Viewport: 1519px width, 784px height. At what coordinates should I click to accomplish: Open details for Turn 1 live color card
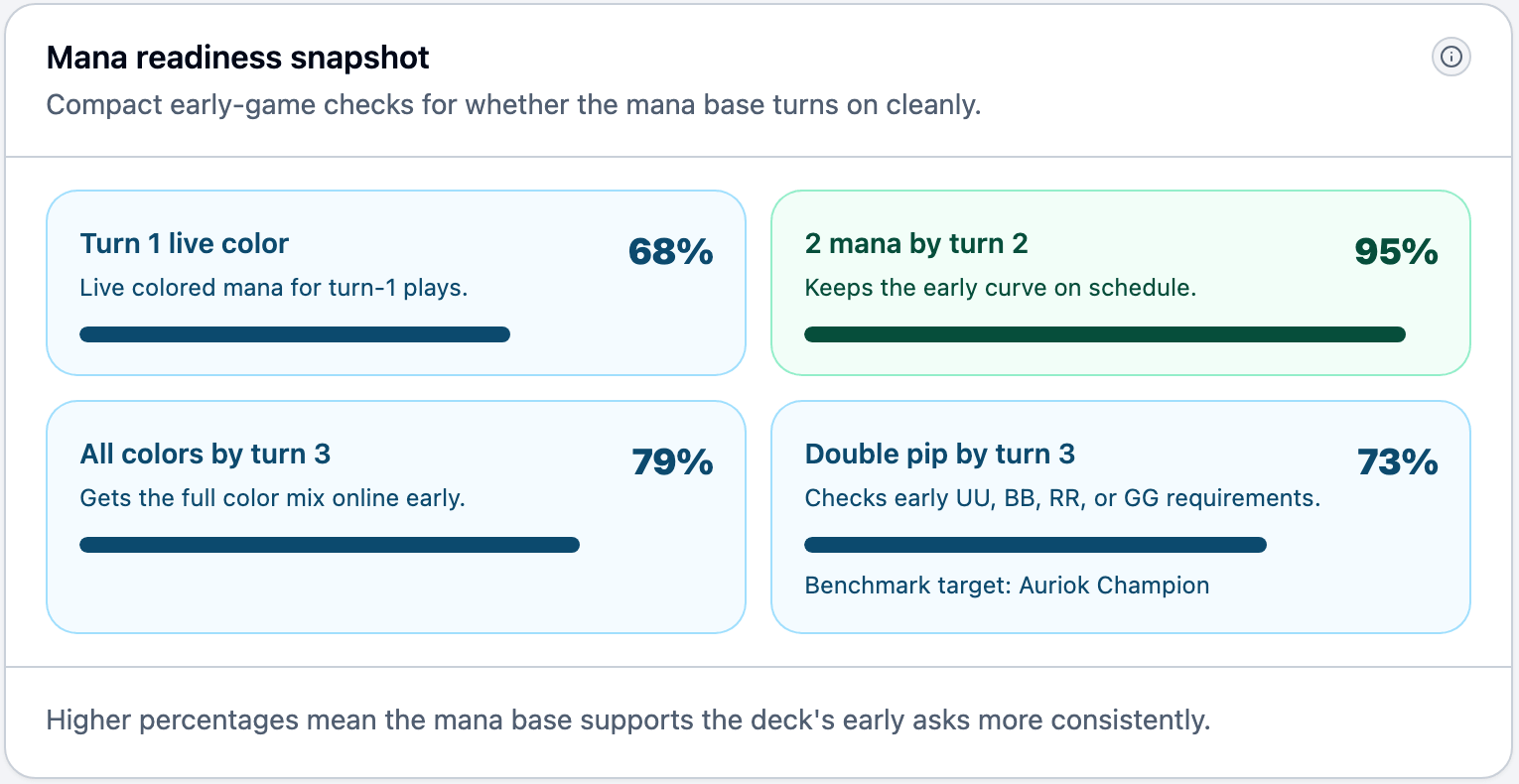tap(395, 283)
